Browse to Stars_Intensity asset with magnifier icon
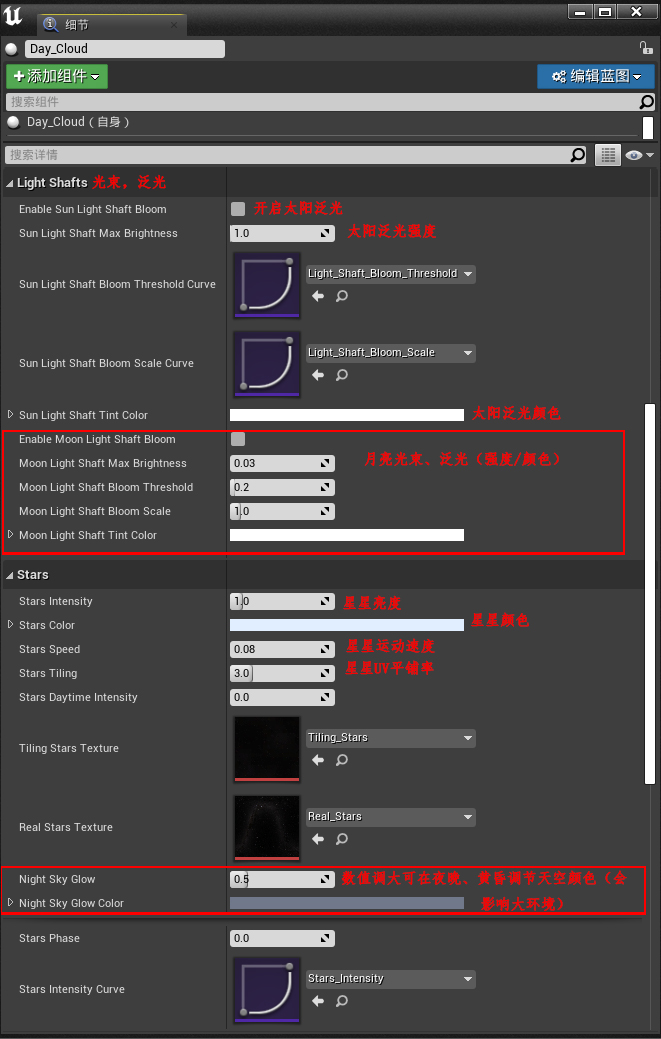661x1039 pixels. point(342,1002)
